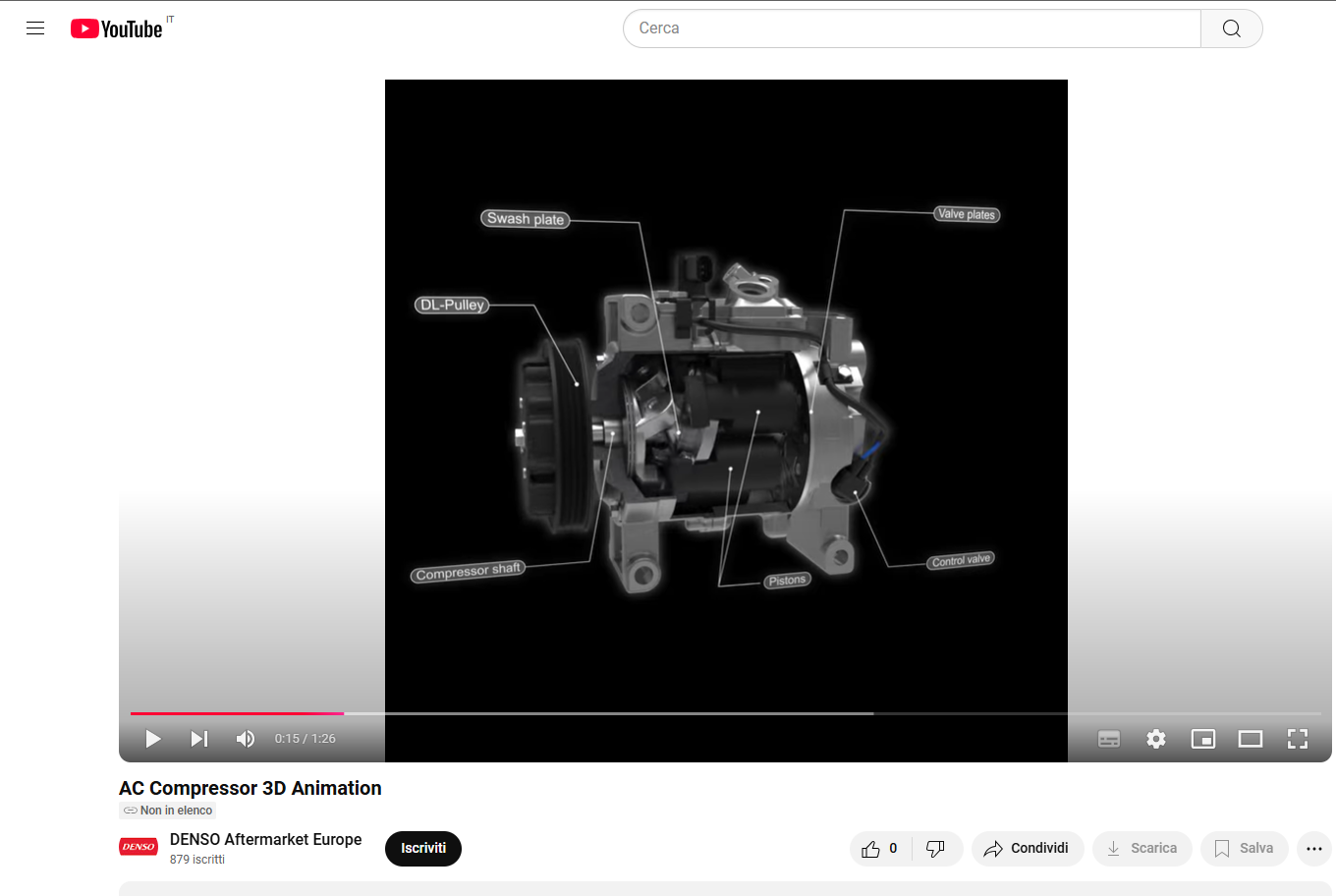Play the video
This screenshot has width=1336, height=896.
[x=153, y=739]
